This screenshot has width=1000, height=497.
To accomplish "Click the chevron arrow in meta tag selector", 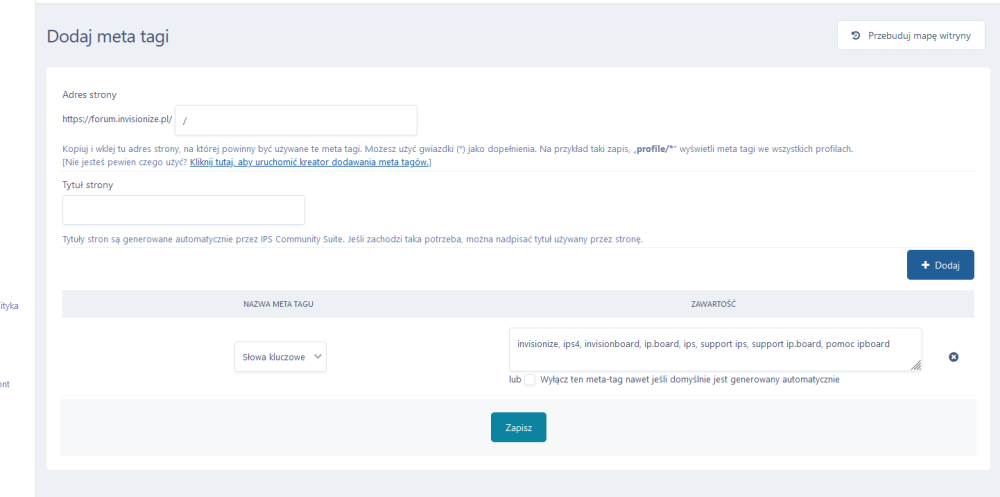I will (x=317, y=356).
